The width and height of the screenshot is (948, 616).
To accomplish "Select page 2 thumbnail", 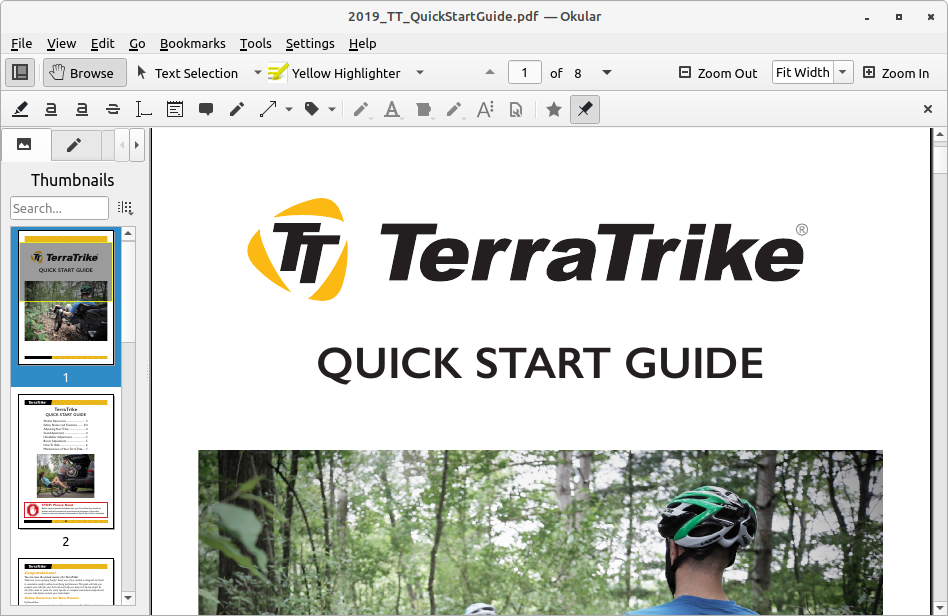I will (x=66, y=461).
